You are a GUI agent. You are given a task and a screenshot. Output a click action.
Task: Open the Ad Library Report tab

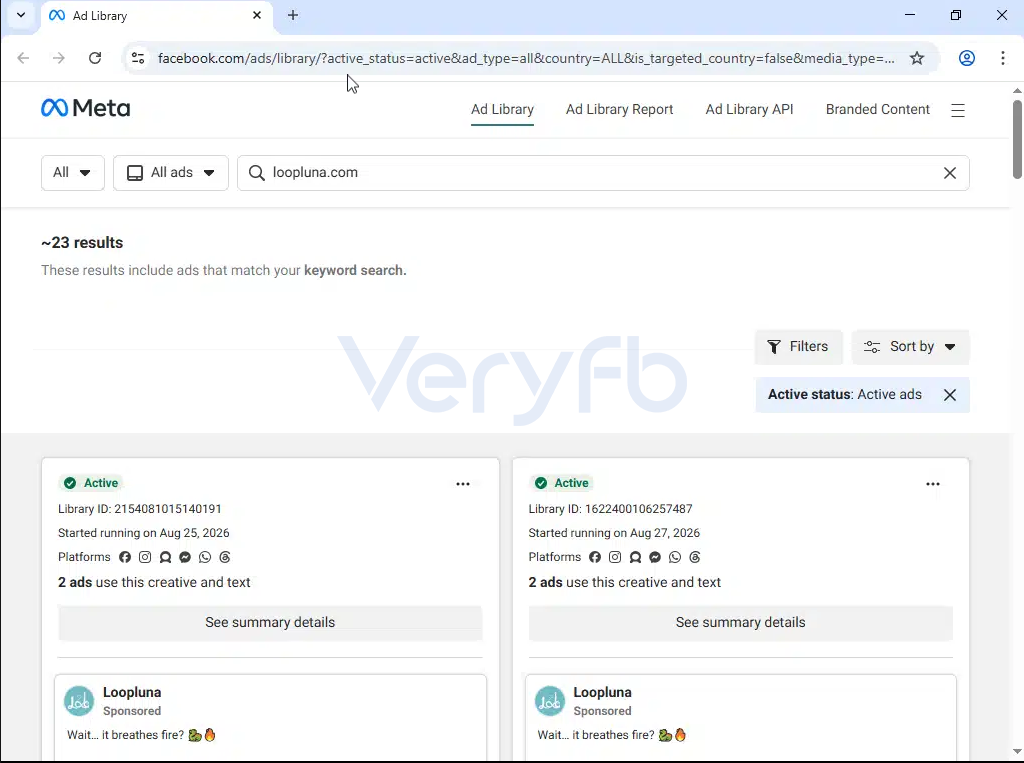coord(619,110)
